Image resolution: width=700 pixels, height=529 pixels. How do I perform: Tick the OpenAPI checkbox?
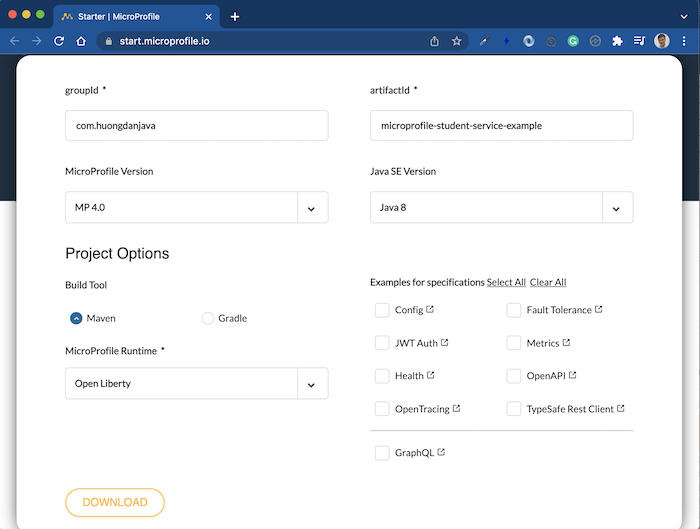coord(514,376)
